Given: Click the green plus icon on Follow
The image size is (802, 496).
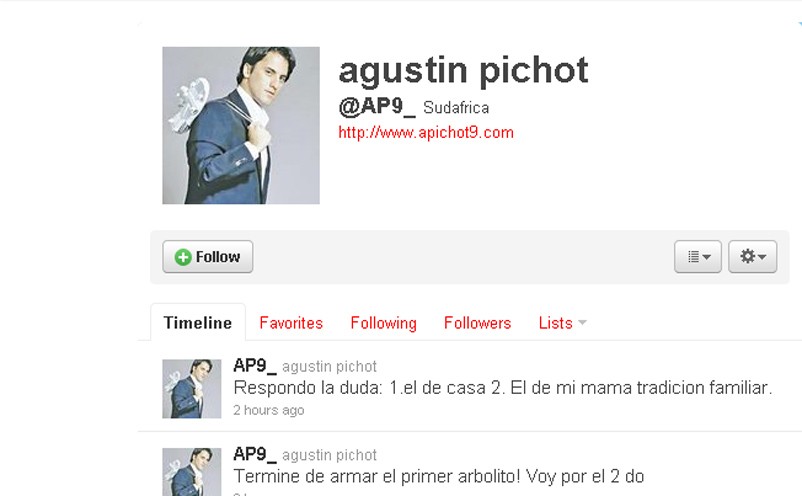Looking at the screenshot, I should pyautogui.click(x=183, y=257).
